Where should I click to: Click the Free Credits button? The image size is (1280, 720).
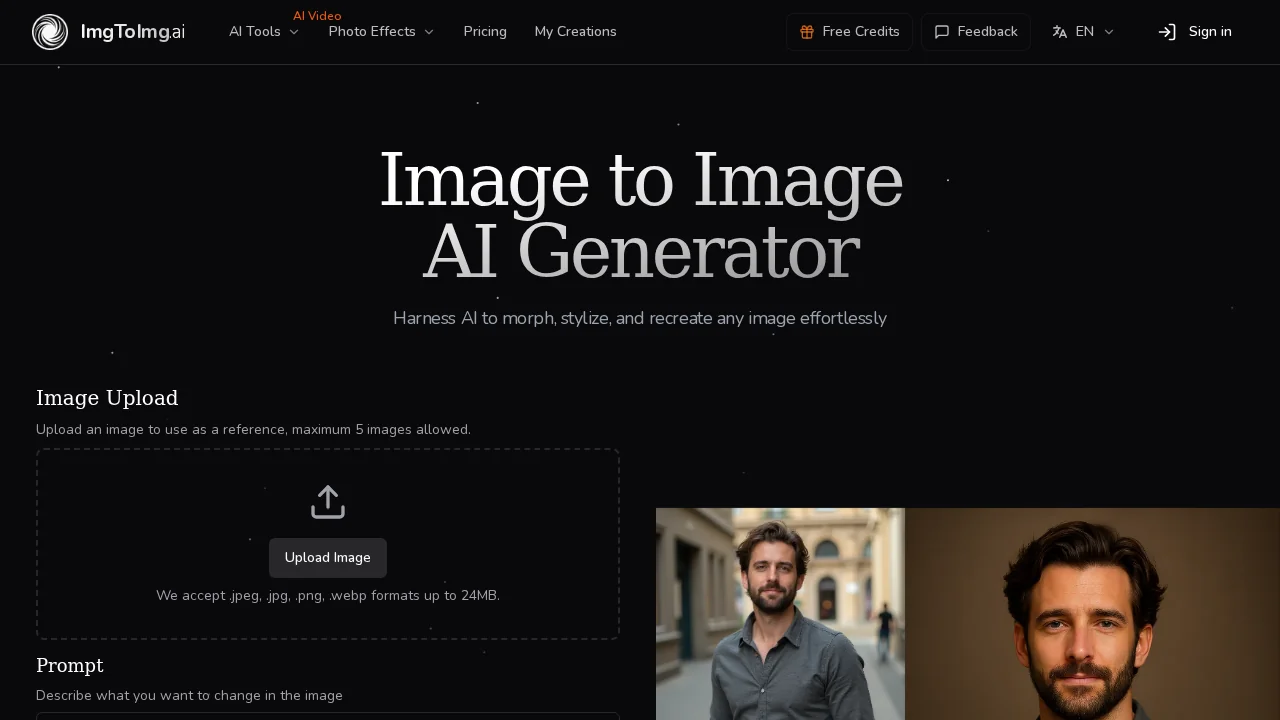(849, 32)
